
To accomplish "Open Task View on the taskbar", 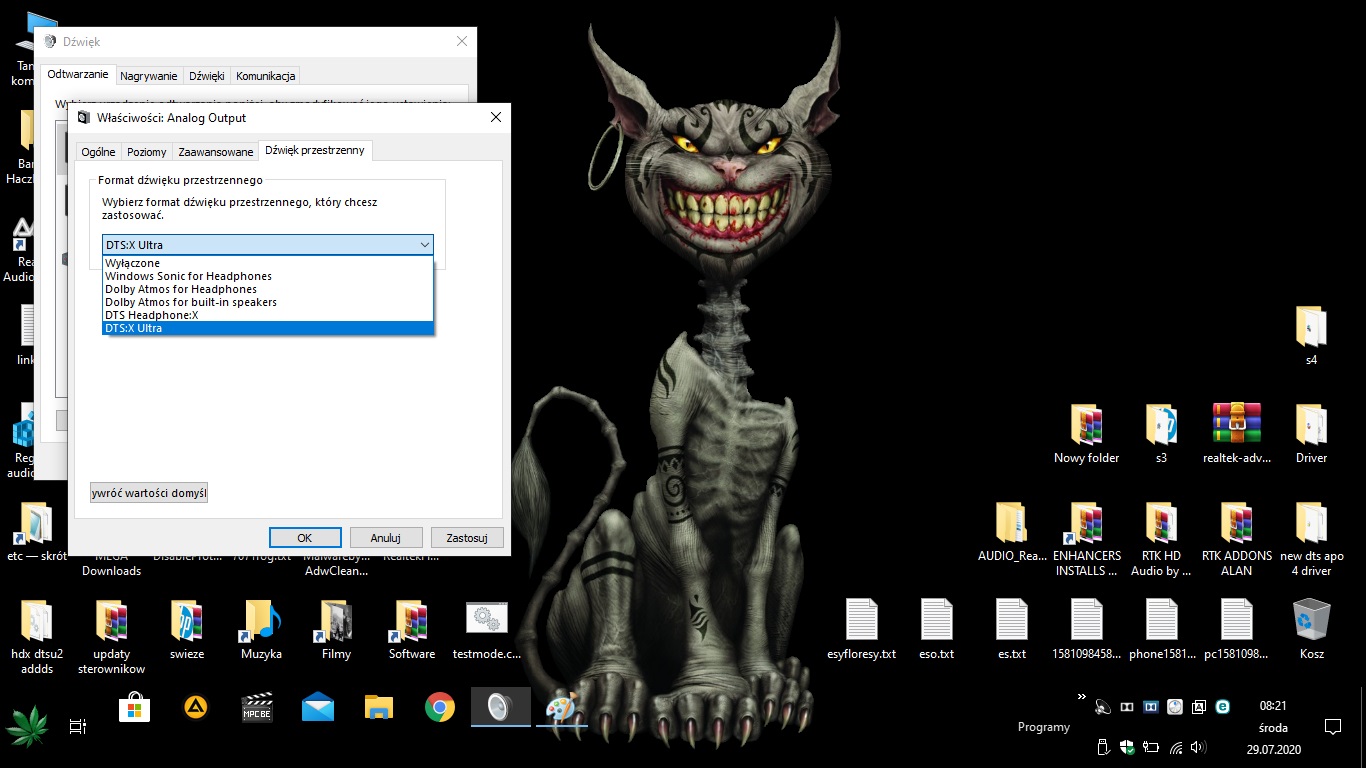I will click(x=77, y=727).
